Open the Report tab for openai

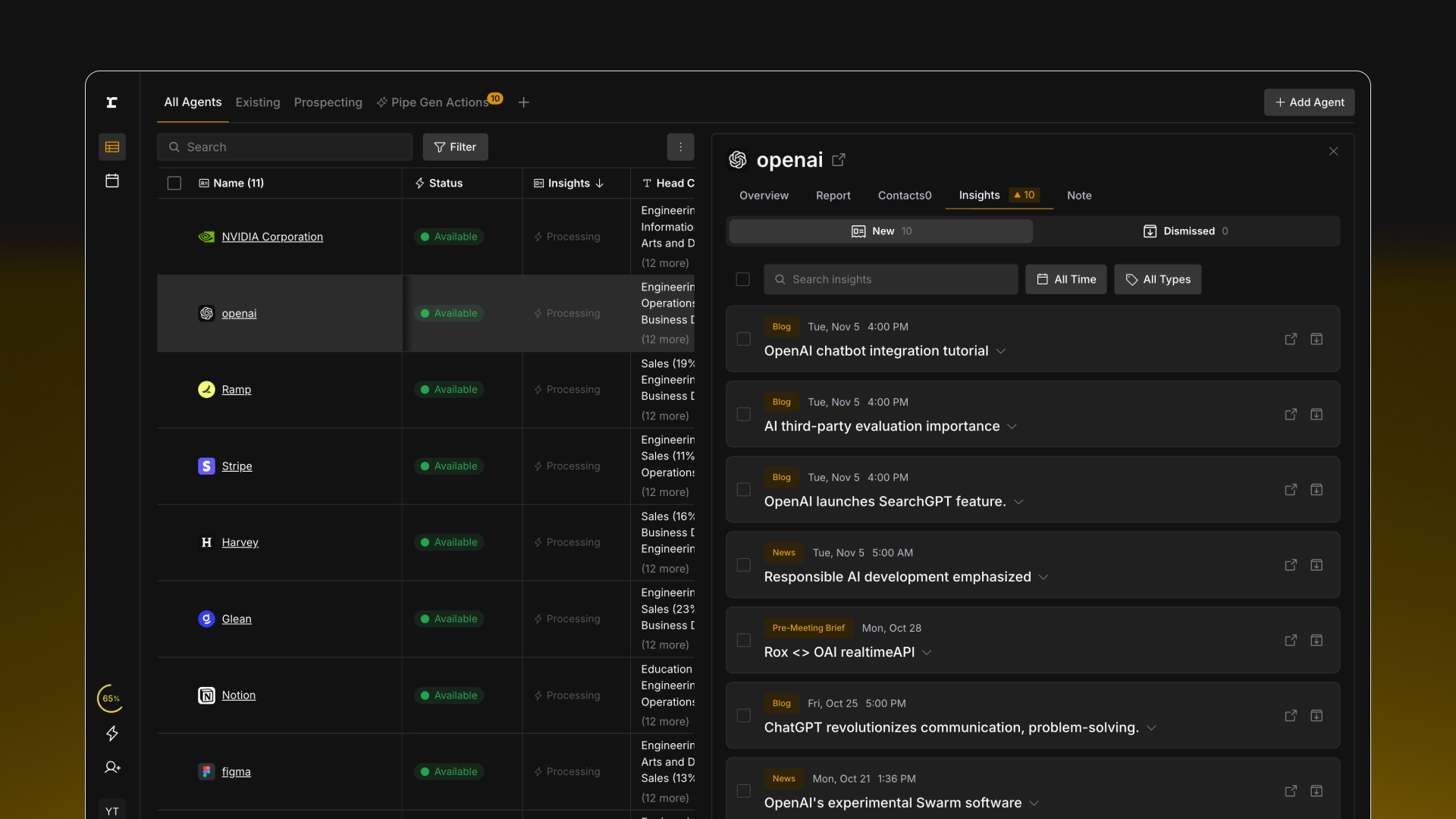[x=833, y=196]
